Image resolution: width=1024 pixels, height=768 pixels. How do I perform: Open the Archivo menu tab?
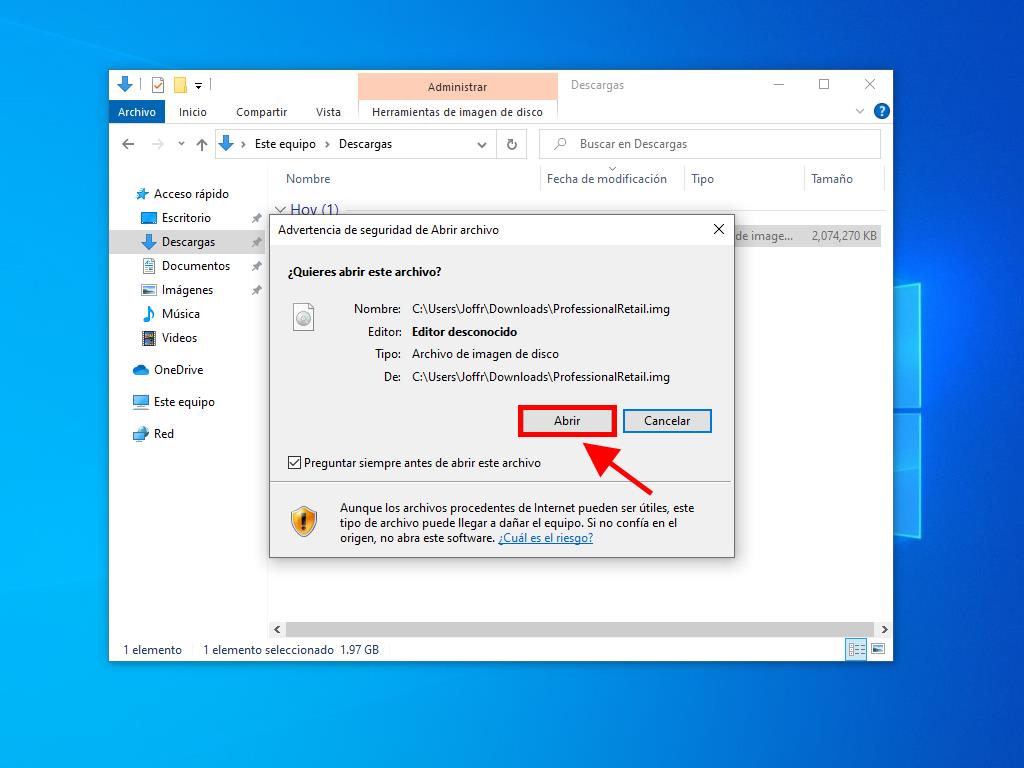click(x=137, y=112)
